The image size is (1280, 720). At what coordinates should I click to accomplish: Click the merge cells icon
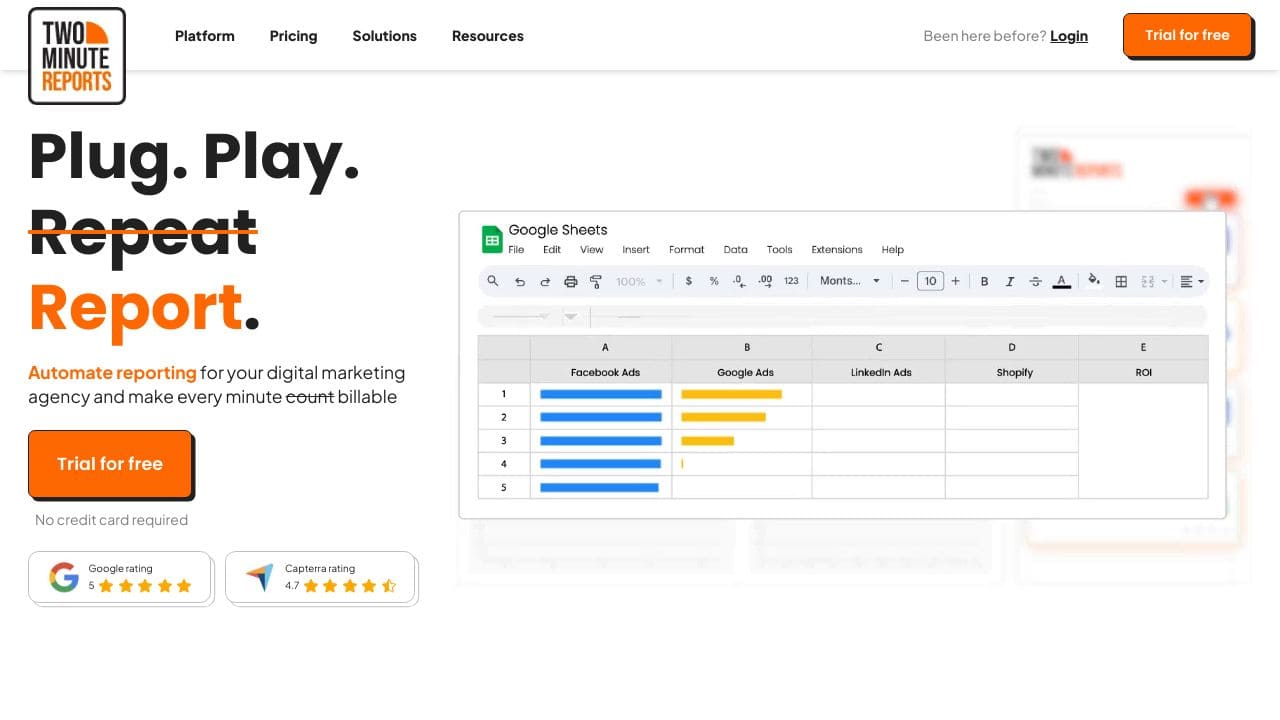coord(1147,281)
